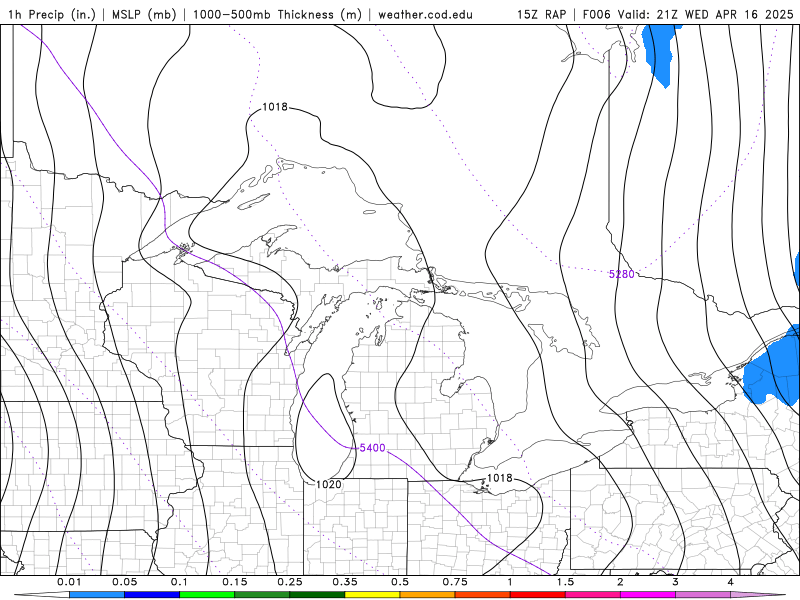Click the legend value 4
800x600 pixels.
click(x=731, y=582)
